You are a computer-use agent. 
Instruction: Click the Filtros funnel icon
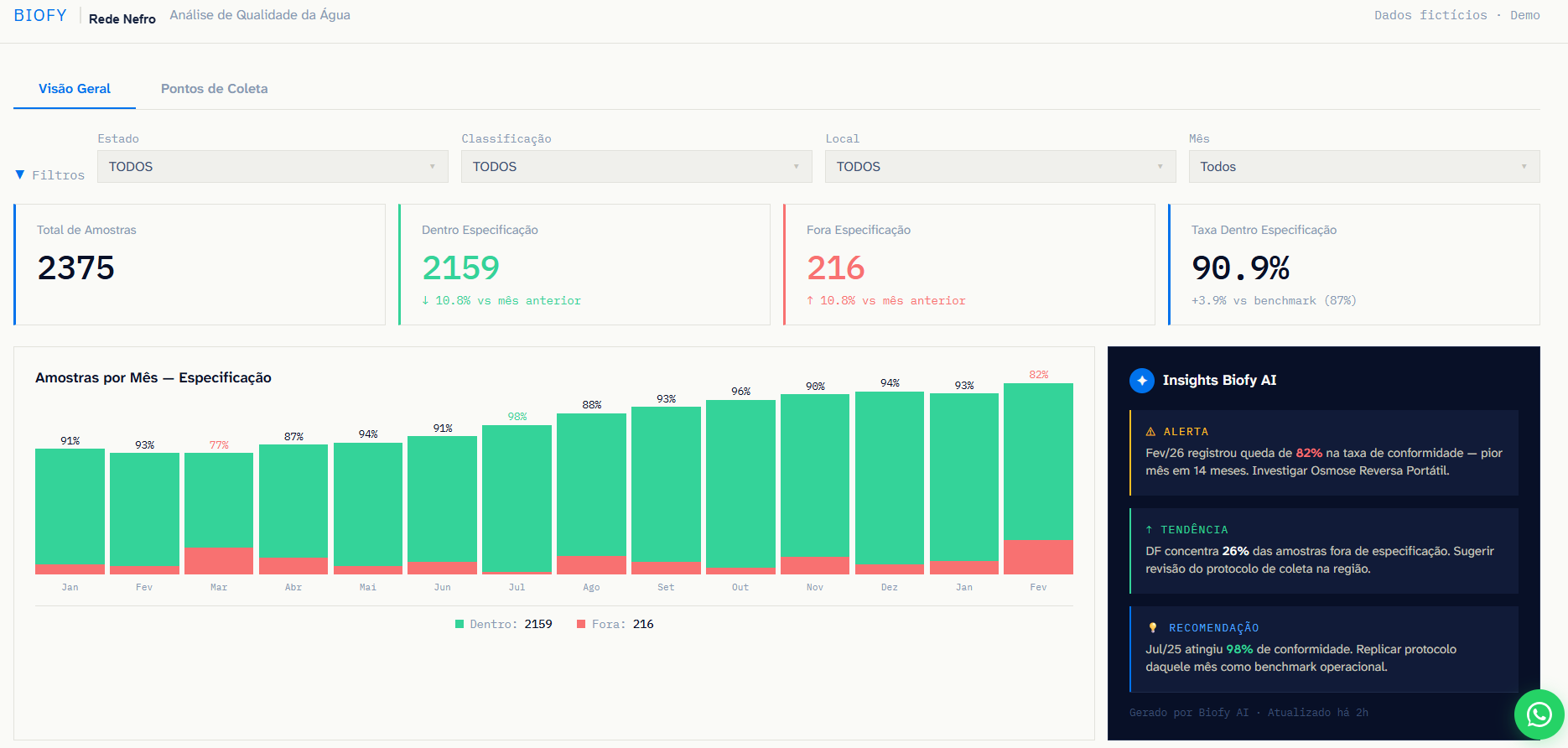click(x=20, y=175)
